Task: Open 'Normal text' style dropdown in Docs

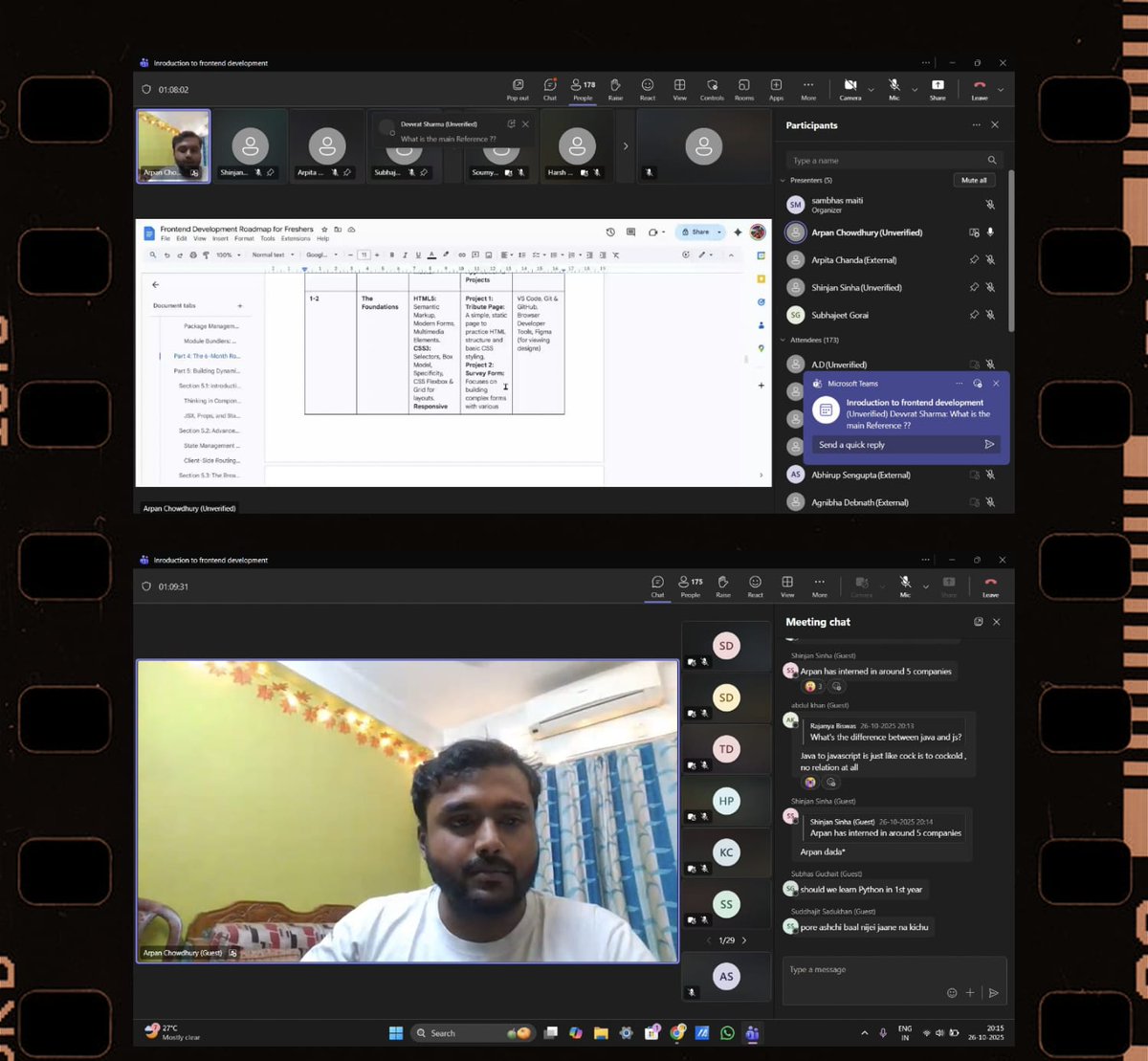Action: pyautogui.click(x=273, y=255)
